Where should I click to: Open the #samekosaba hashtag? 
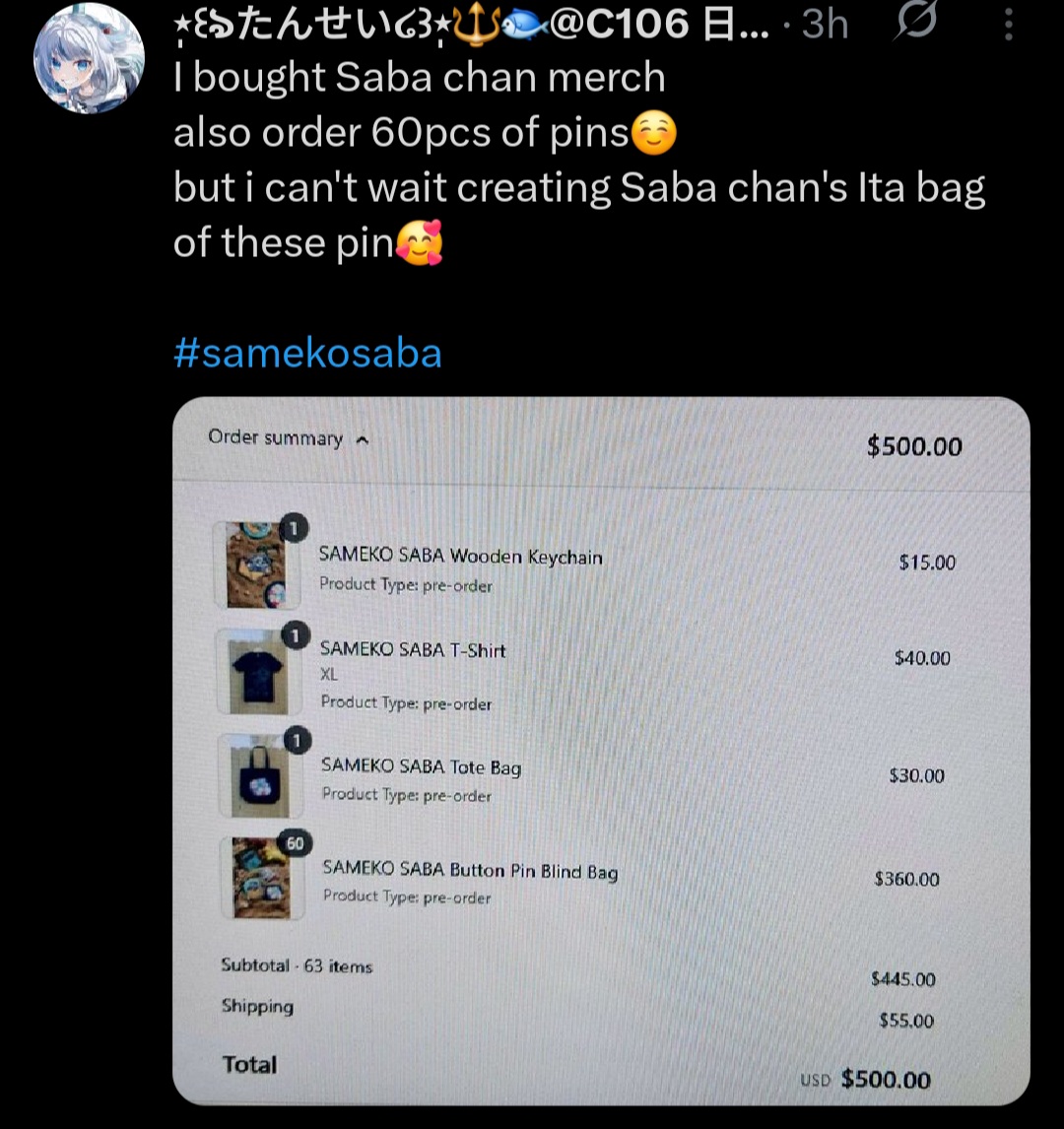click(x=307, y=354)
